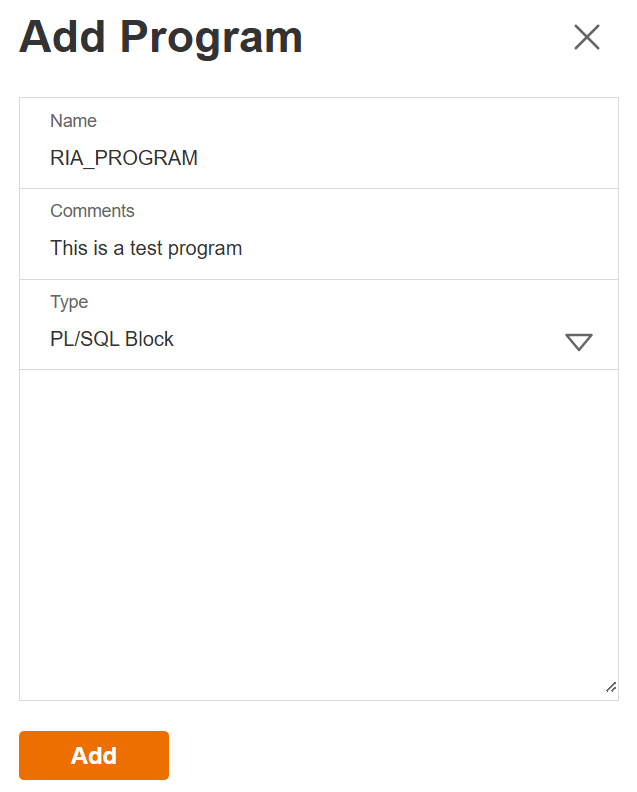The height and width of the screenshot is (792, 637).
Task: Click the Comments field label
Action: pos(92,211)
